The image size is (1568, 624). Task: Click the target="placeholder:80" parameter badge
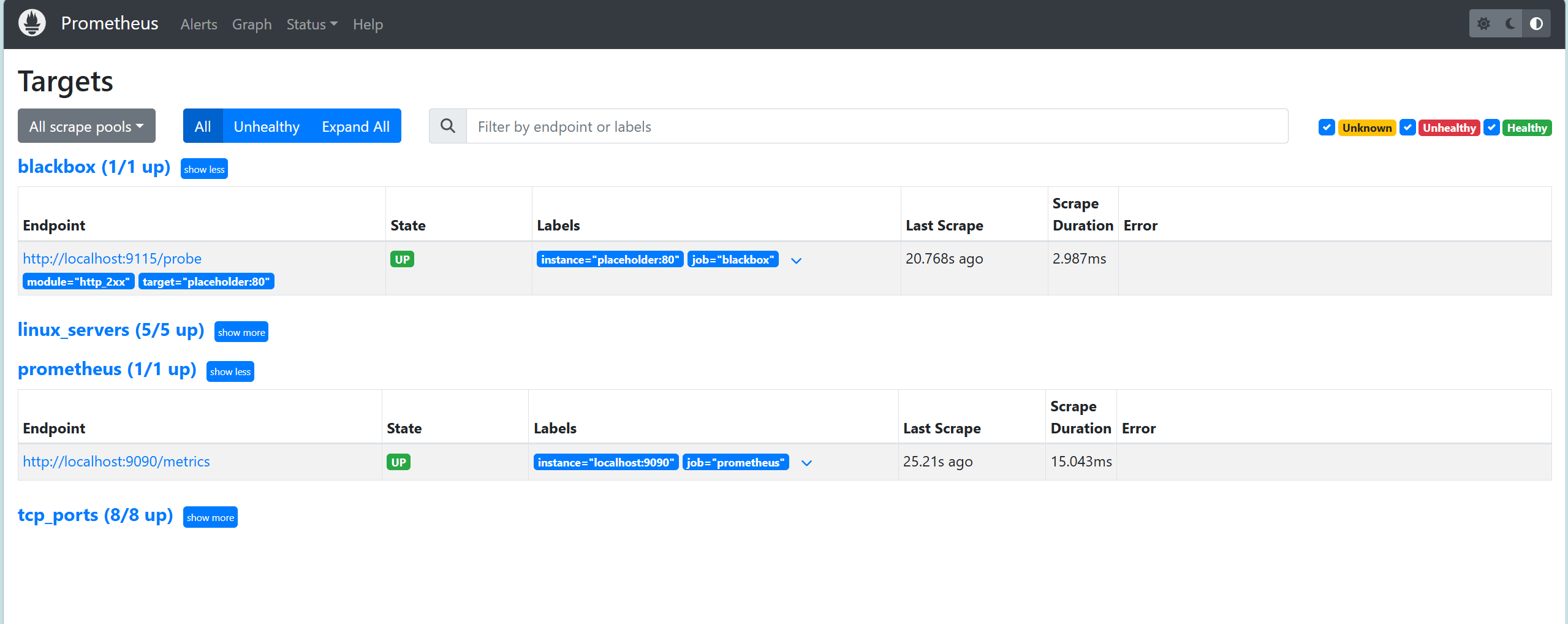[206, 281]
